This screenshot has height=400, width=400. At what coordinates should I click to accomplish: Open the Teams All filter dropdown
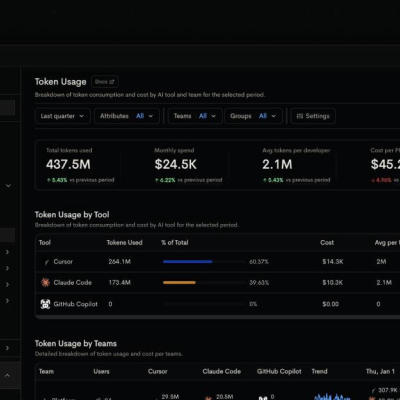coord(195,116)
